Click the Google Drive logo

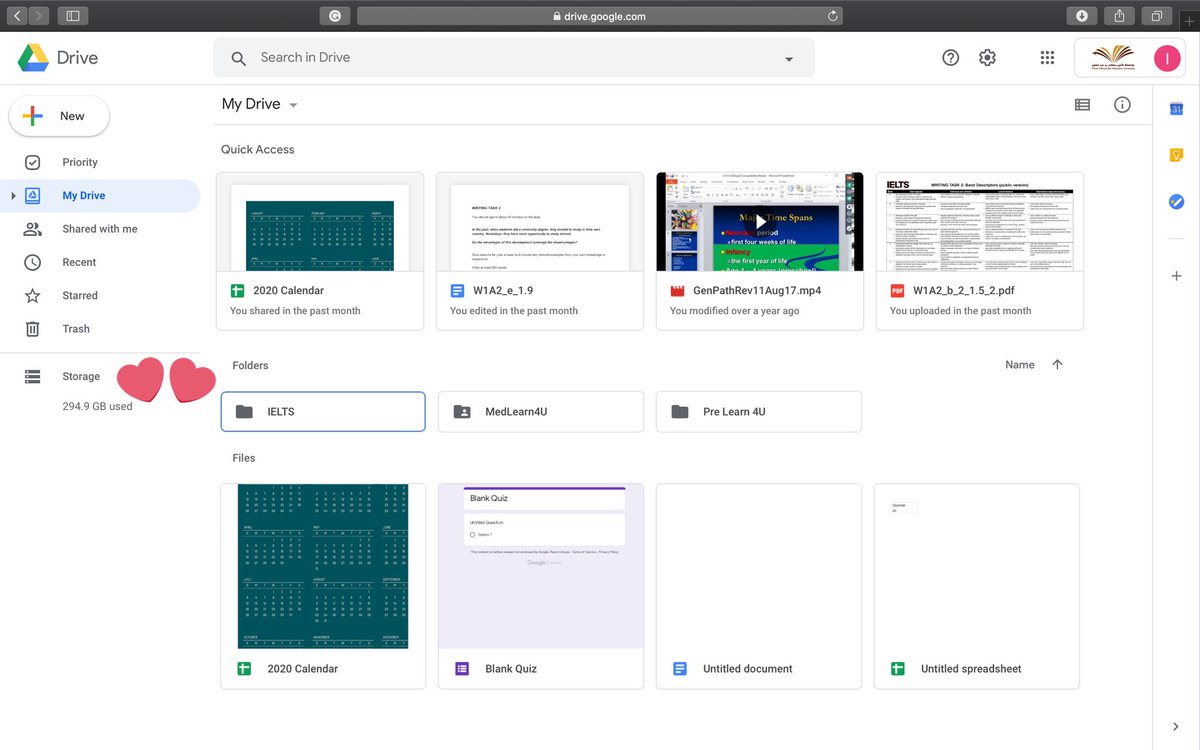tap(33, 58)
